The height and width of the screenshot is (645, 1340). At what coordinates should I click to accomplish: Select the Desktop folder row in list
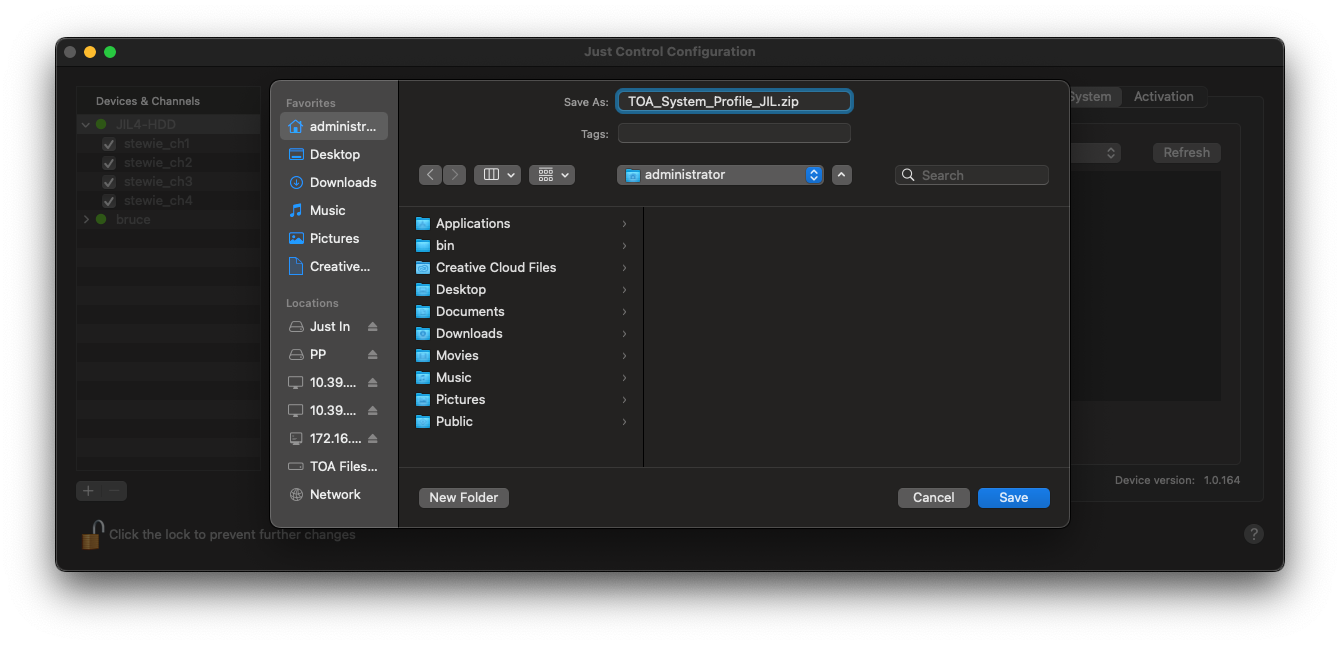pyautogui.click(x=521, y=289)
